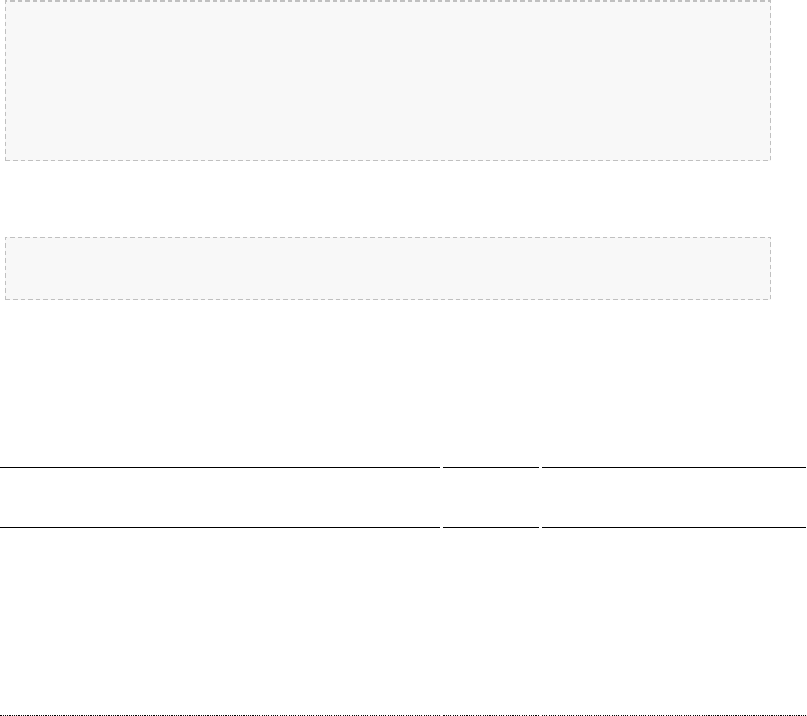Screen dimensions: 807x716
Task: Click the blank gap between the dashed boxes
Action: coord(388,199)
